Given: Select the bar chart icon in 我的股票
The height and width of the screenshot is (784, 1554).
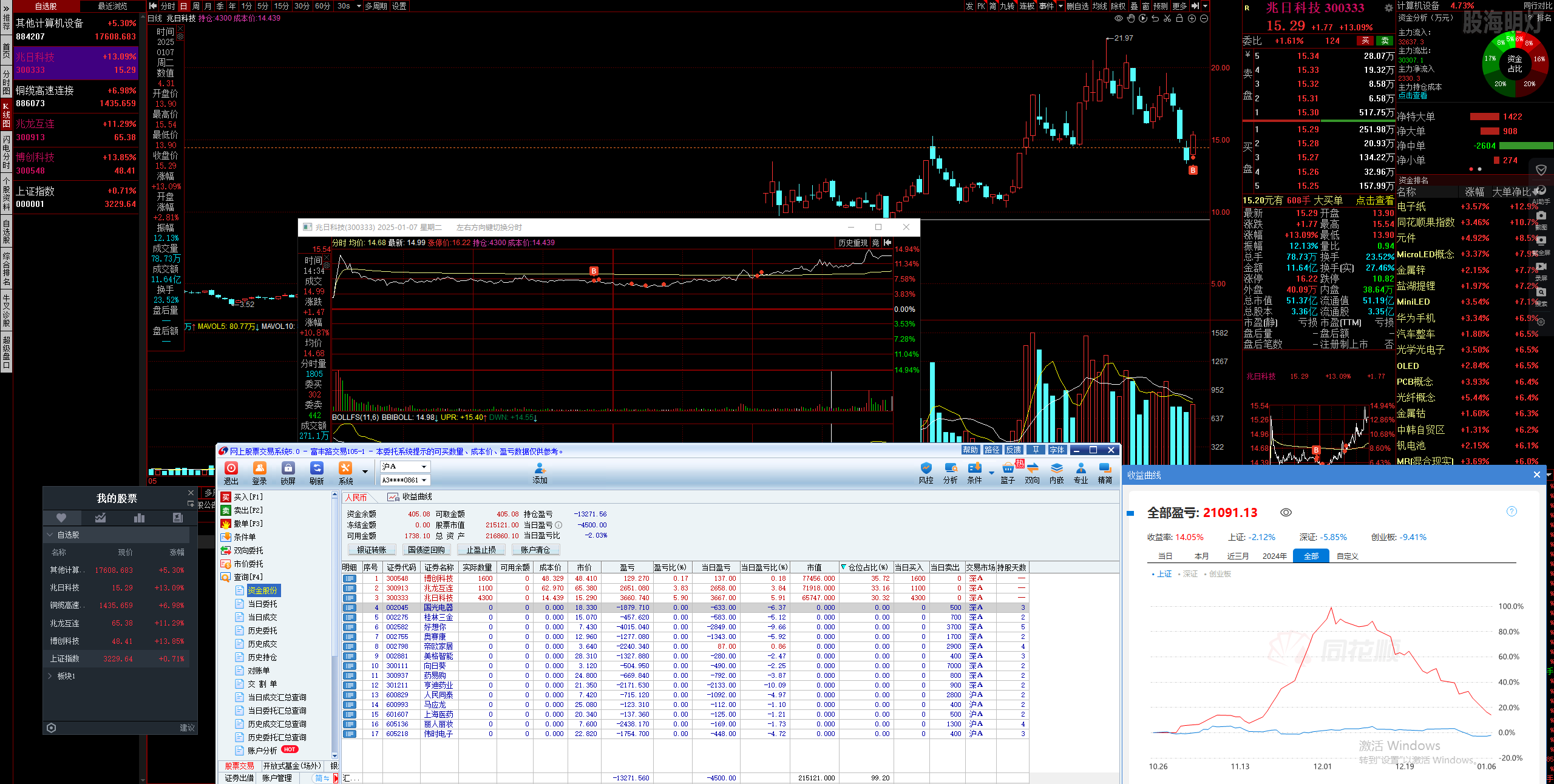Looking at the screenshot, I should point(139,518).
